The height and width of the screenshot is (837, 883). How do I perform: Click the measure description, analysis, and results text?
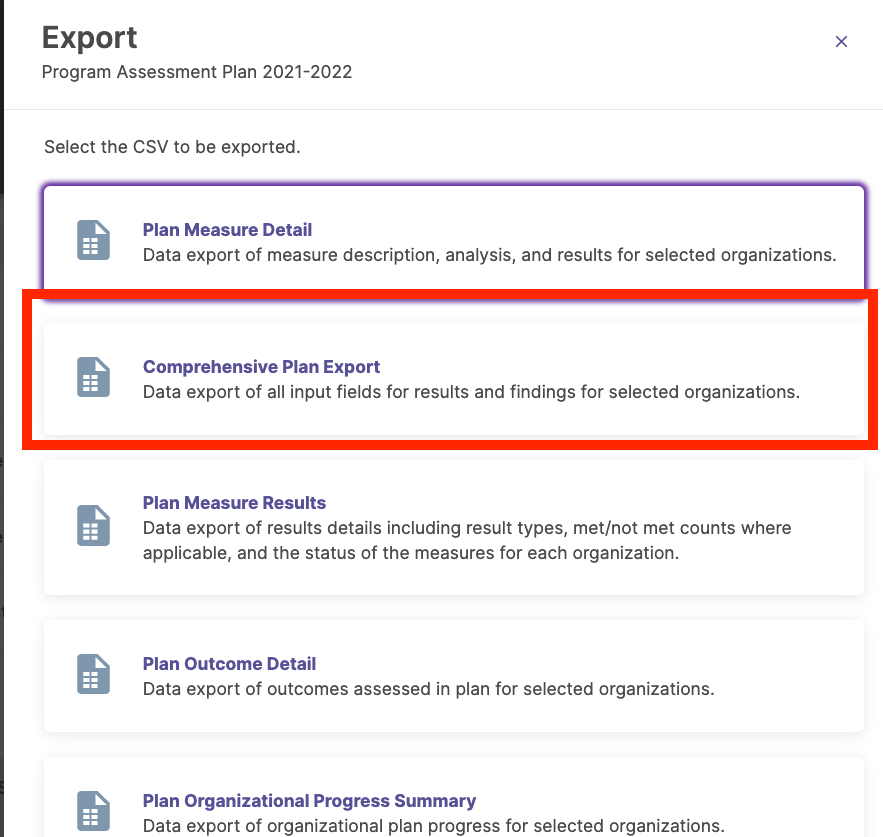(x=489, y=255)
